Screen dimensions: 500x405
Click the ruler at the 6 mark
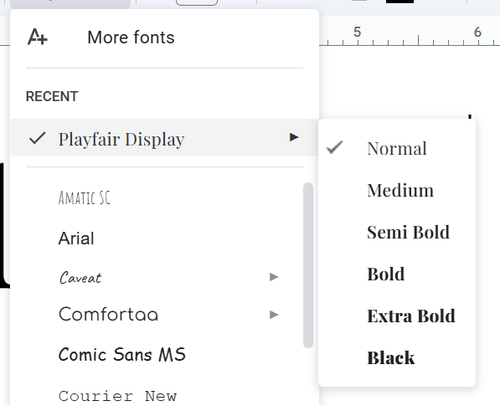[478, 32]
